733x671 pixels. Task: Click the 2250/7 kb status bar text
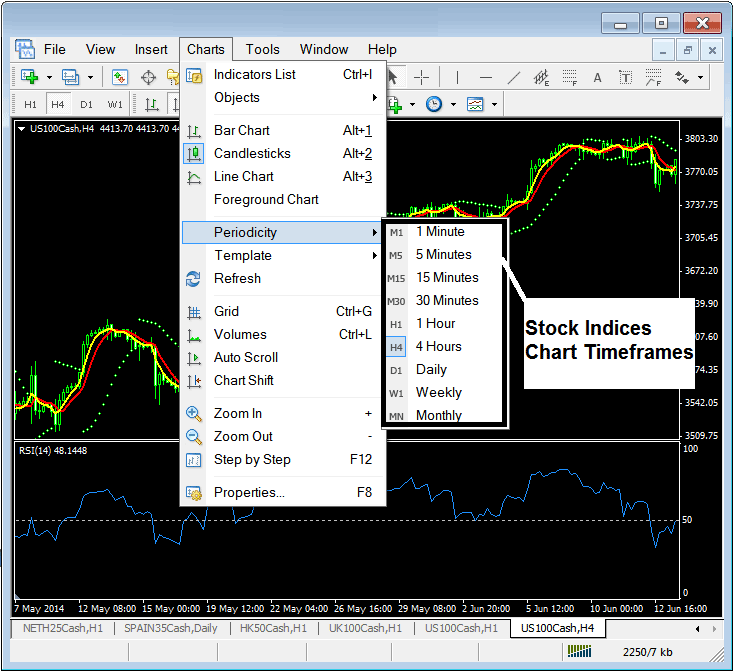pos(647,652)
